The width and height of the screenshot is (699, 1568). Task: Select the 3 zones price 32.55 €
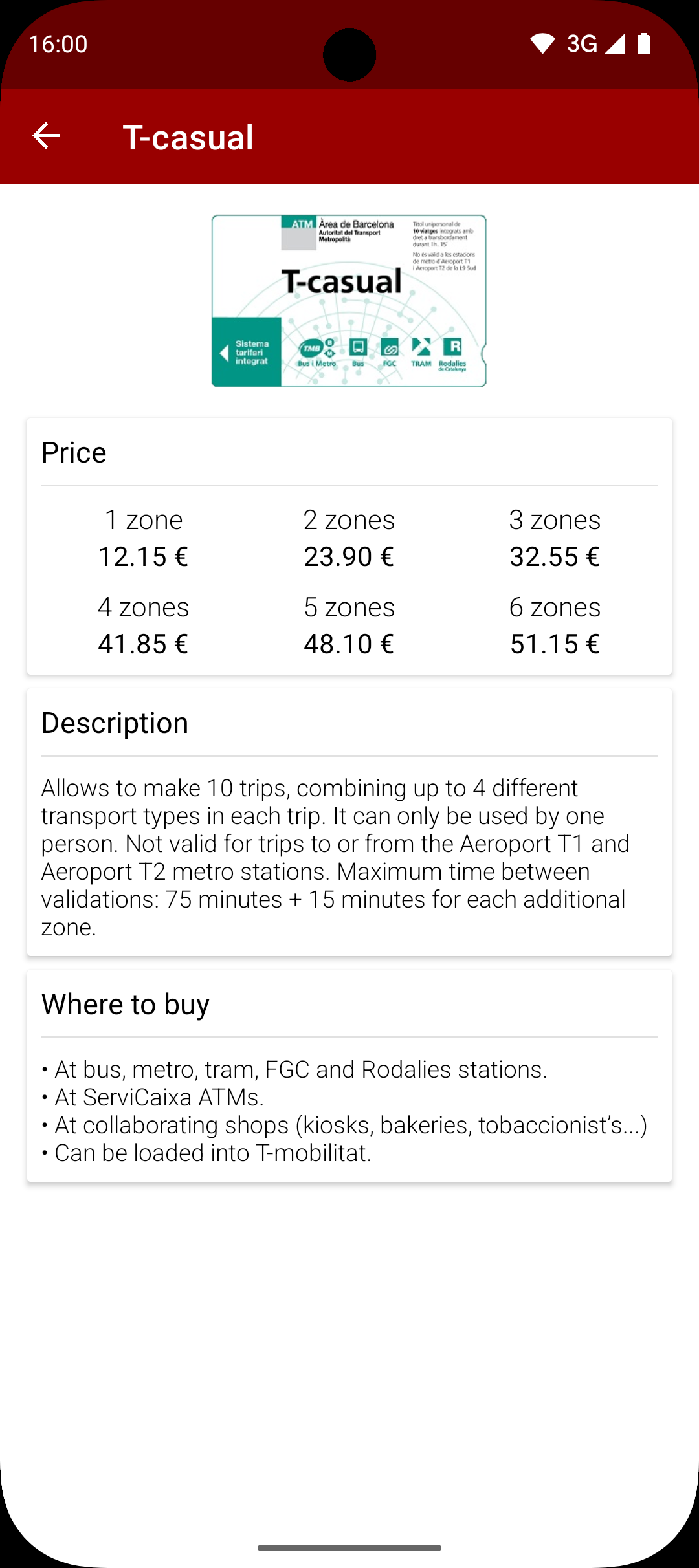[x=555, y=556]
